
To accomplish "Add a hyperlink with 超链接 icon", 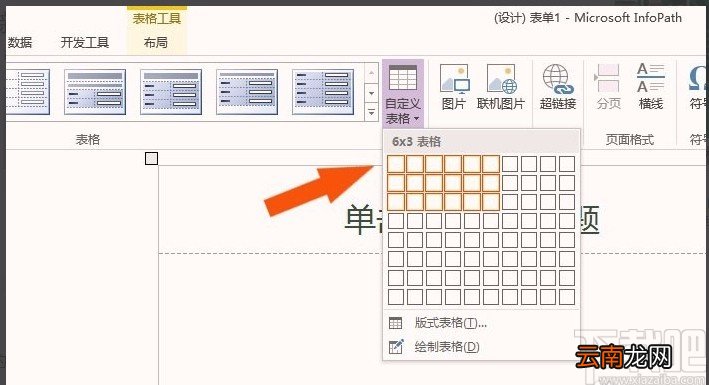I will (558, 87).
